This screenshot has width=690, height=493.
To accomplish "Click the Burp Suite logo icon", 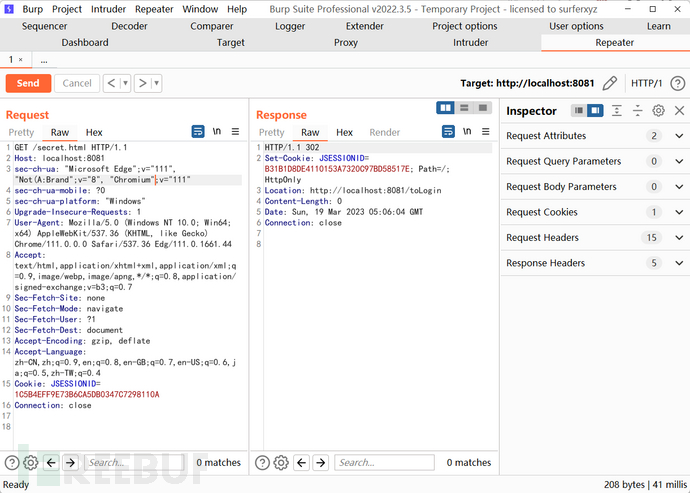I will coord(8,9).
